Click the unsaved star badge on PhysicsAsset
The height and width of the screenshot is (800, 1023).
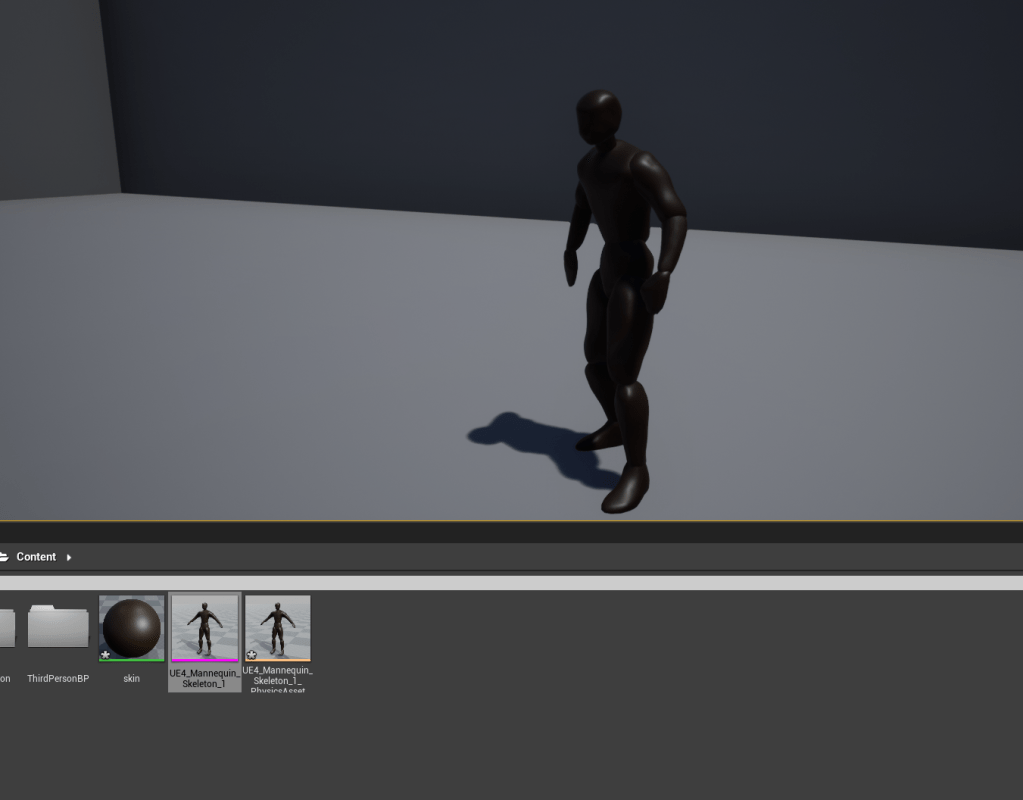coord(252,655)
